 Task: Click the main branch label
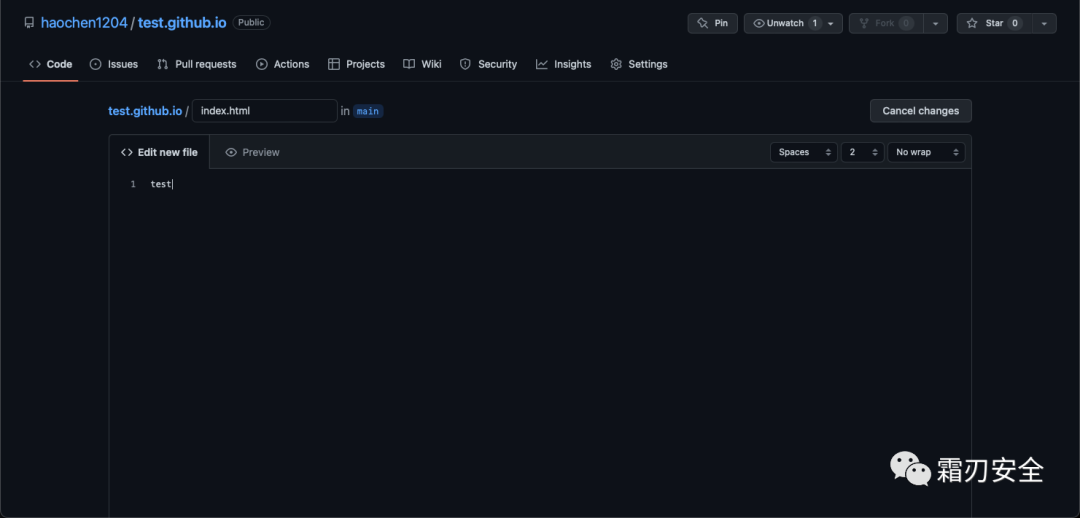click(368, 111)
